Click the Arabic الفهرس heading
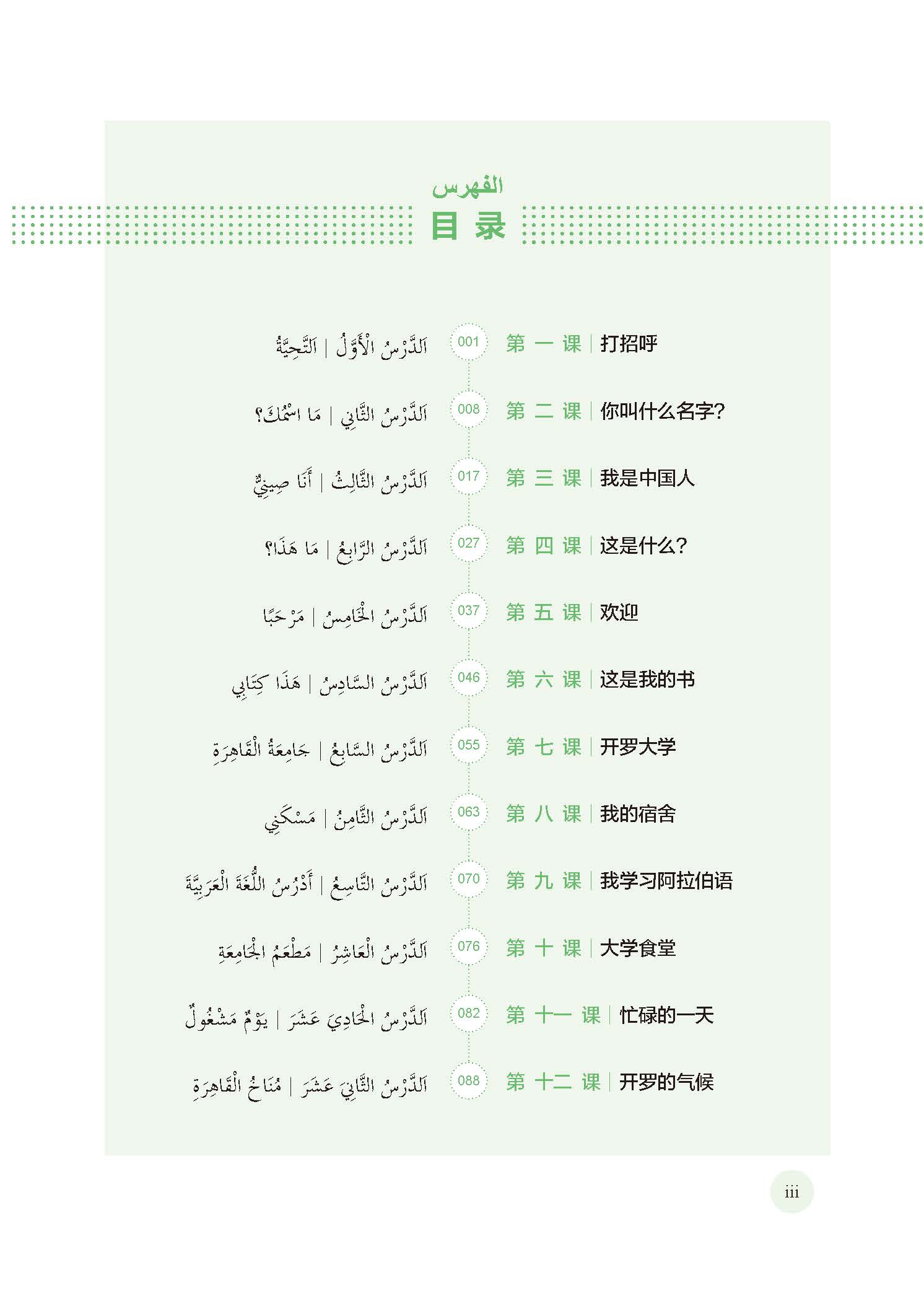Screen dimensions: 924x1291 pyautogui.click(x=468, y=186)
